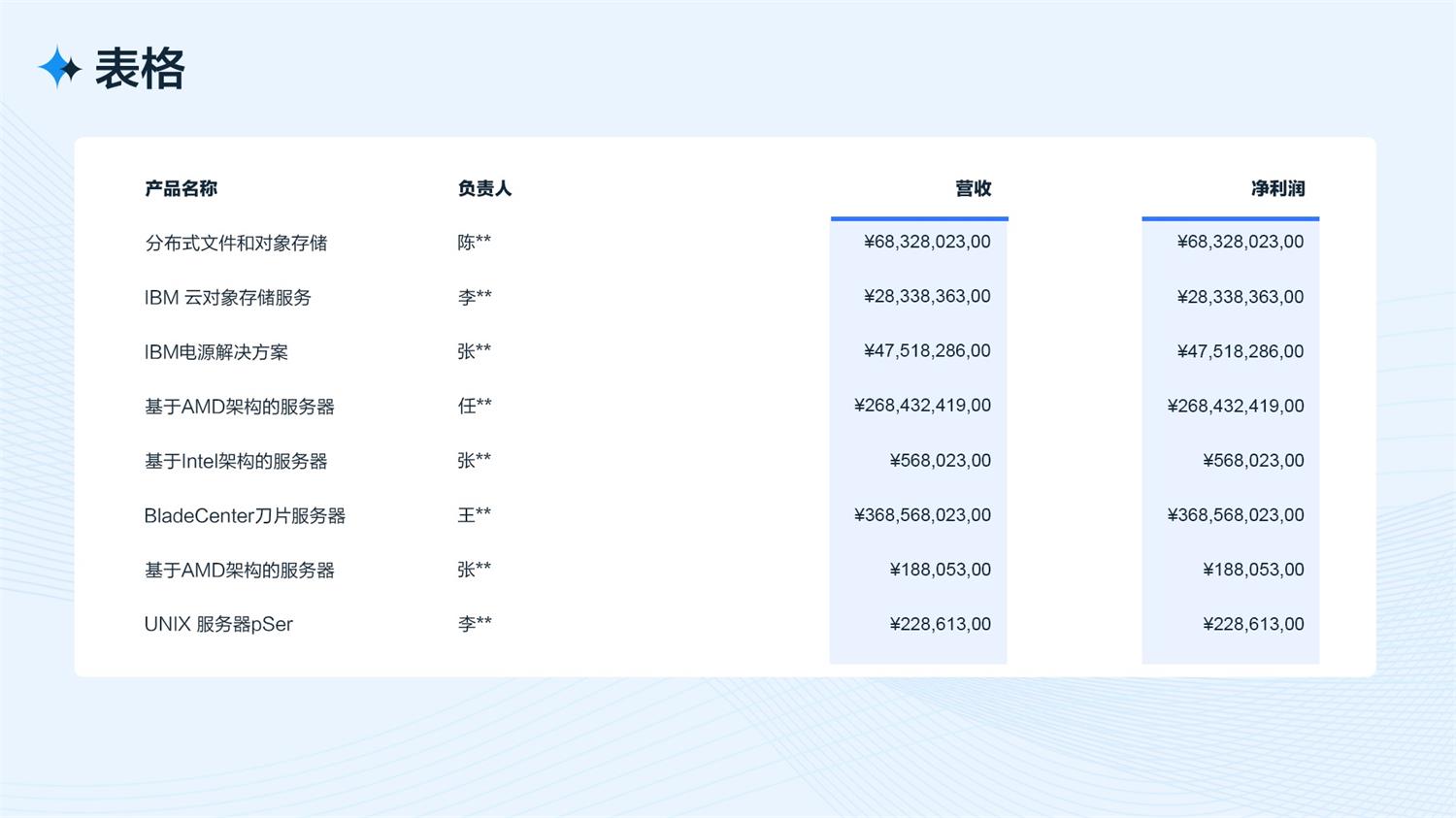The image size is (1456, 818).
Task: Select ¥268,432,419,00 in the 净利润 column
Action: coord(1236,406)
